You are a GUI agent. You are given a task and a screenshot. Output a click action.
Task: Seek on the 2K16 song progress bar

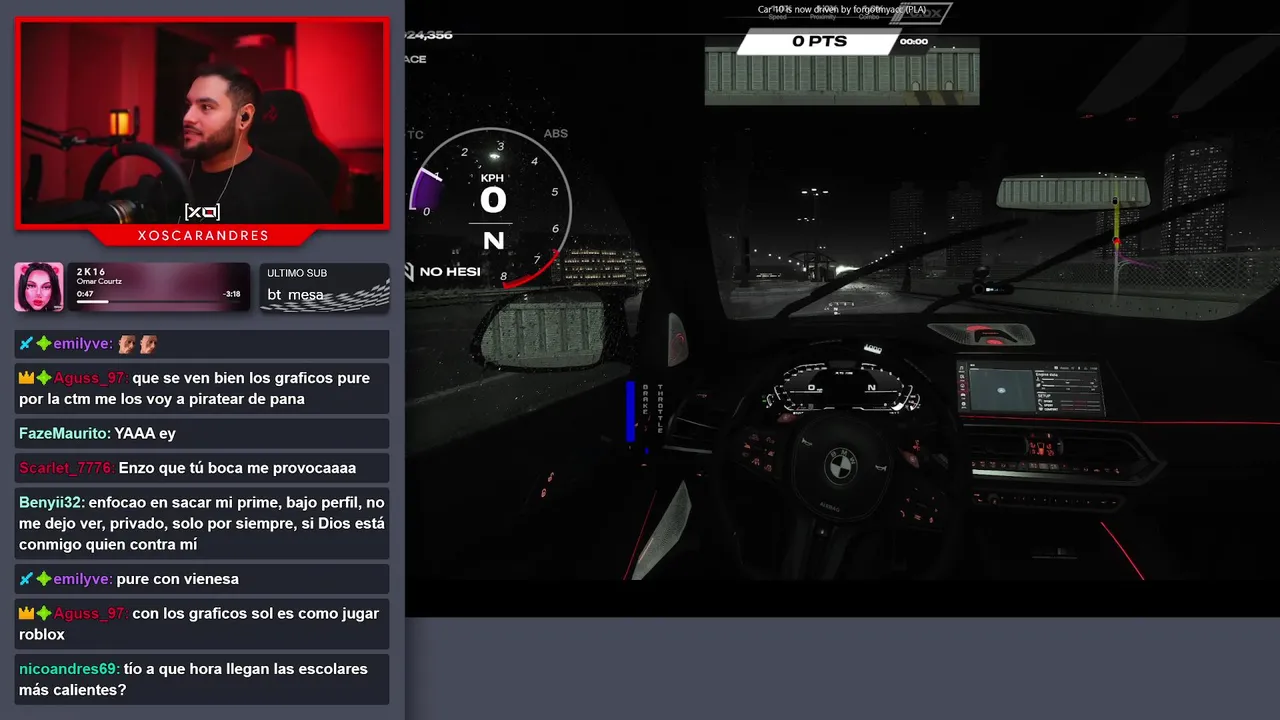[158, 302]
